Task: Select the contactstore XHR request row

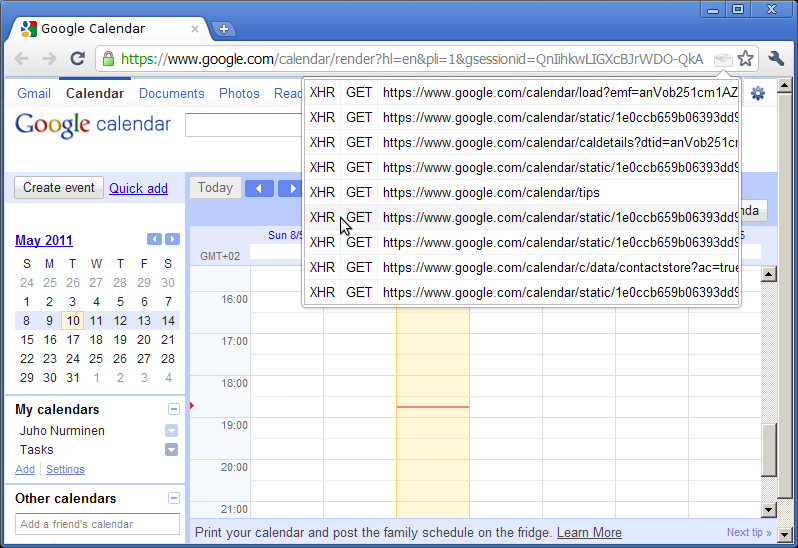Action: coord(521,267)
